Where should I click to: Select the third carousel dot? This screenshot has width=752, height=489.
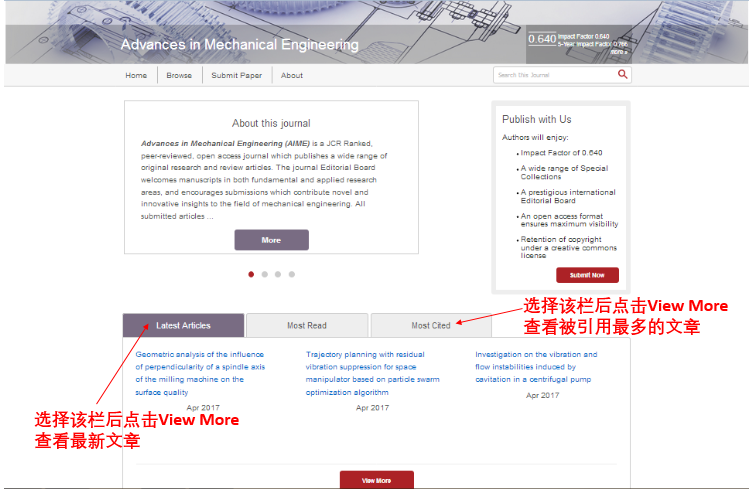(x=278, y=273)
